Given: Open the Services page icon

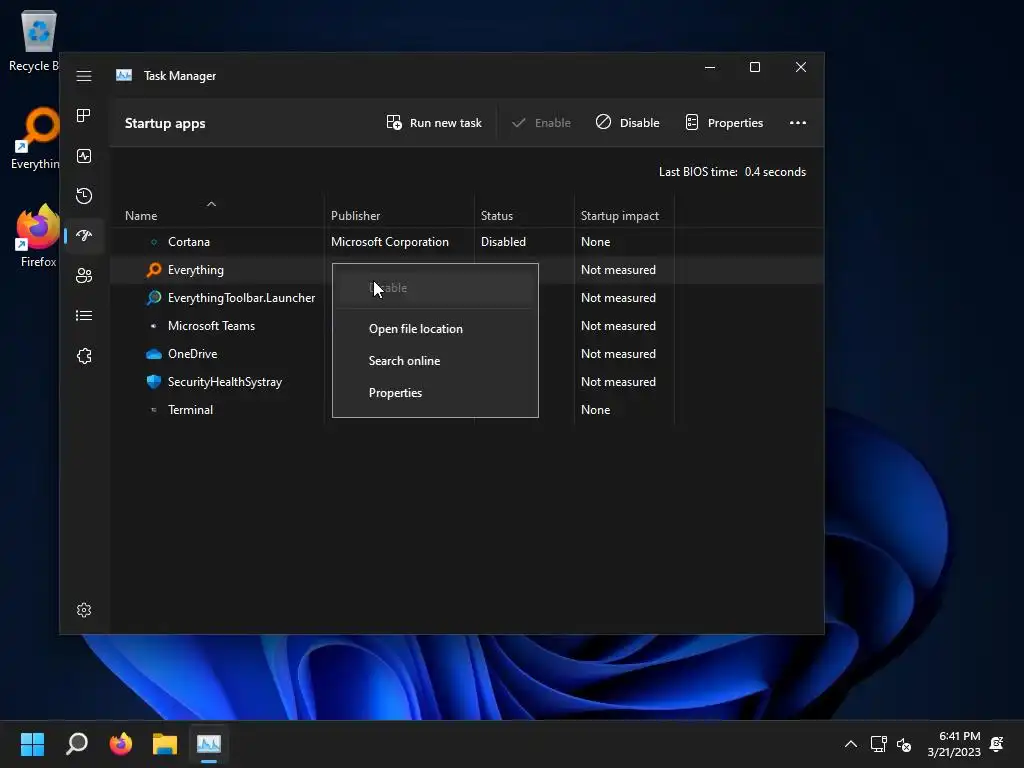Looking at the screenshot, I should click(x=84, y=356).
